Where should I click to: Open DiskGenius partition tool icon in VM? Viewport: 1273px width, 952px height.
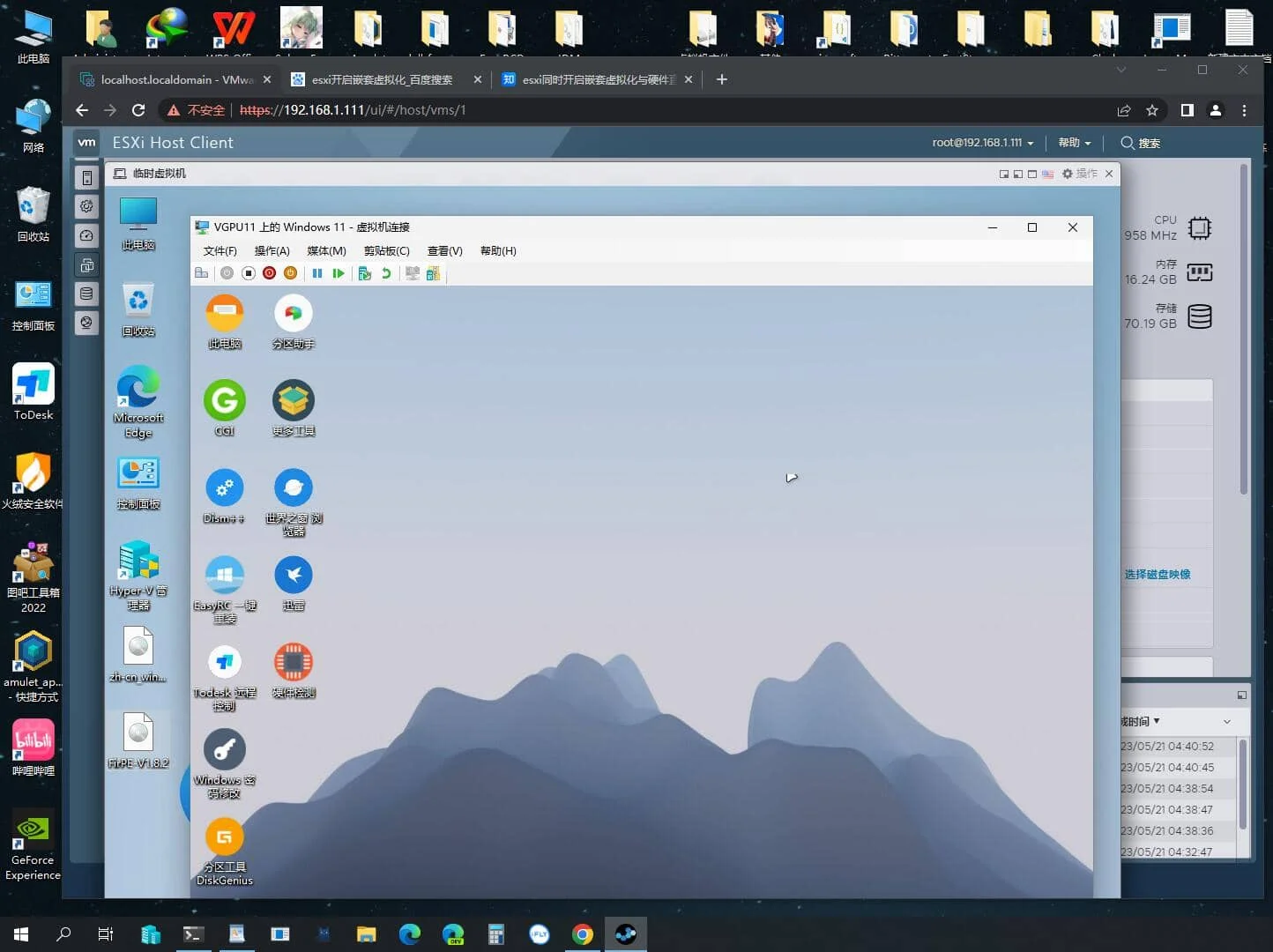[225, 838]
